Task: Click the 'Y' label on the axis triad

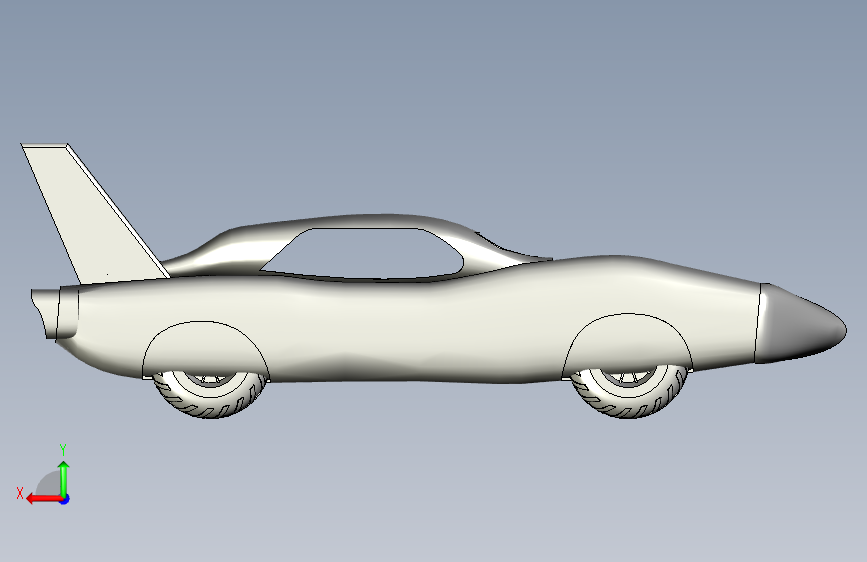Action: pos(63,450)
